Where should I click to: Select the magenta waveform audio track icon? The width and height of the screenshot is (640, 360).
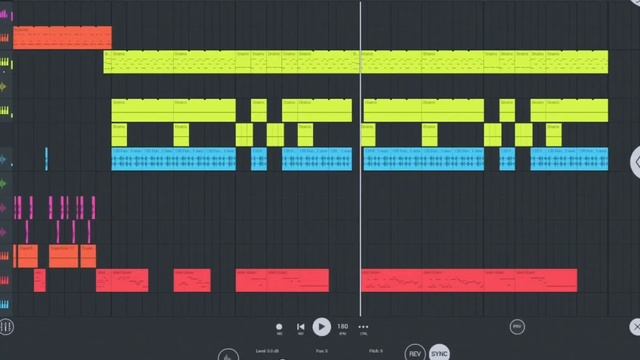point(3,208)
